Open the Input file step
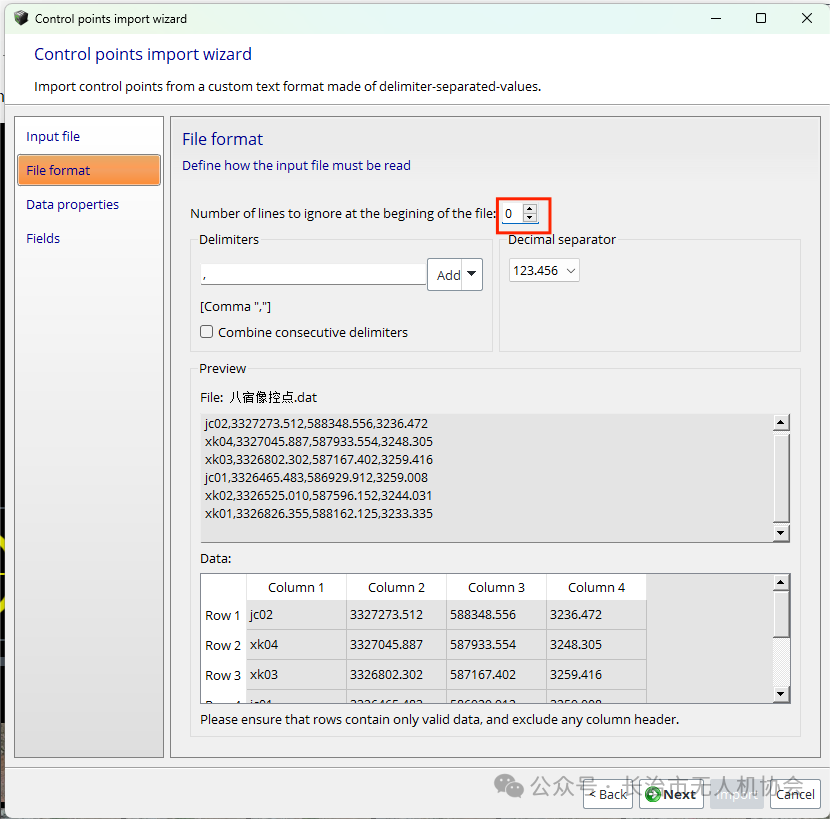 coord(53,137)
